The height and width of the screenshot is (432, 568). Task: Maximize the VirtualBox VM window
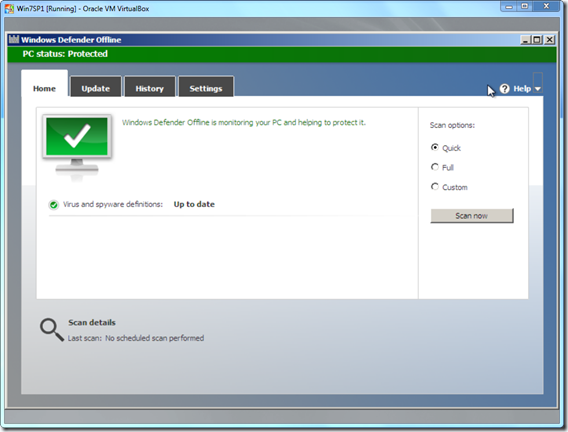click(x=525, y=7)
